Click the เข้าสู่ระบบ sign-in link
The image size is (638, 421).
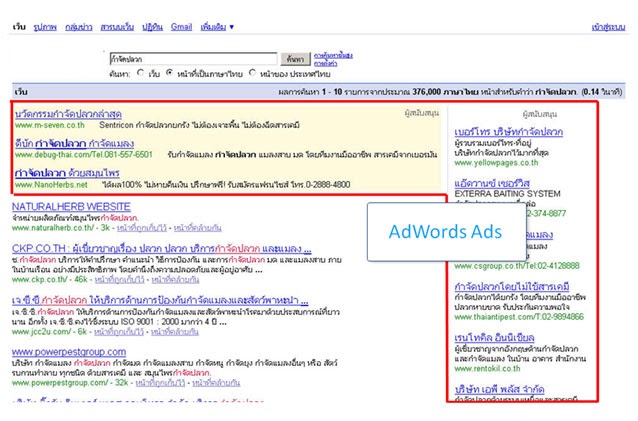click(608, 27)
